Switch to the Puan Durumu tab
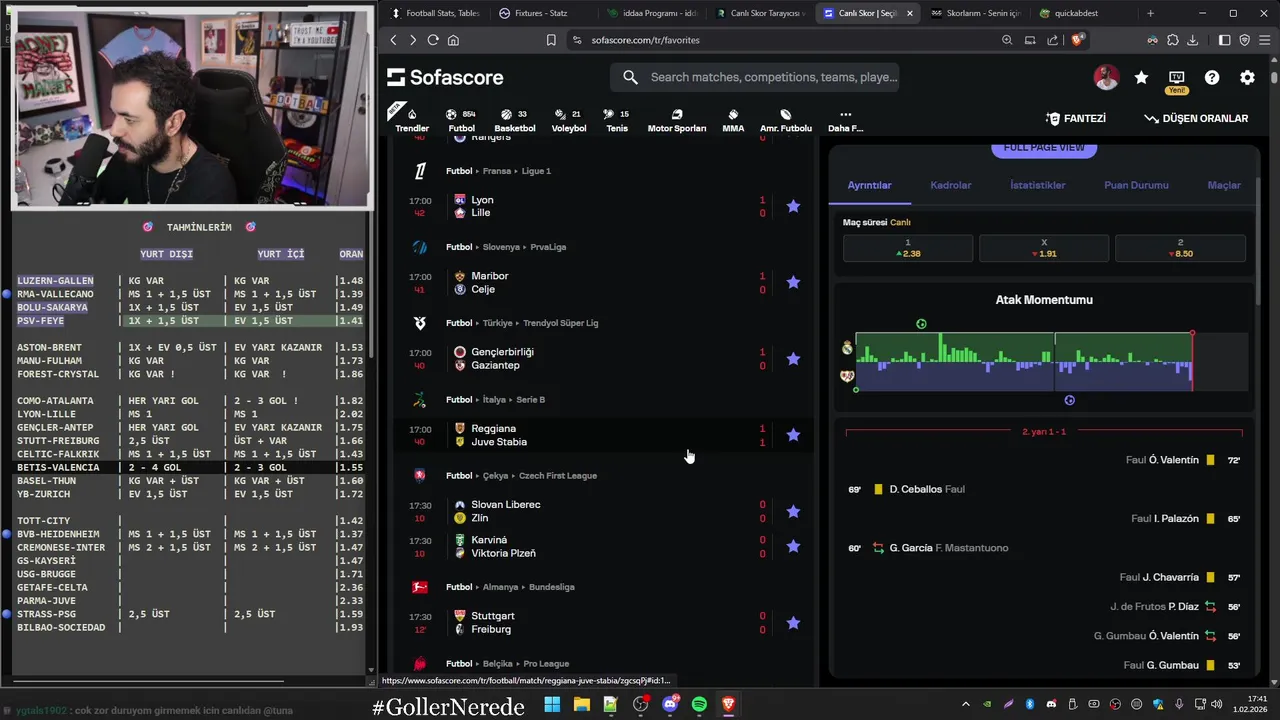 click(1136, 185)
